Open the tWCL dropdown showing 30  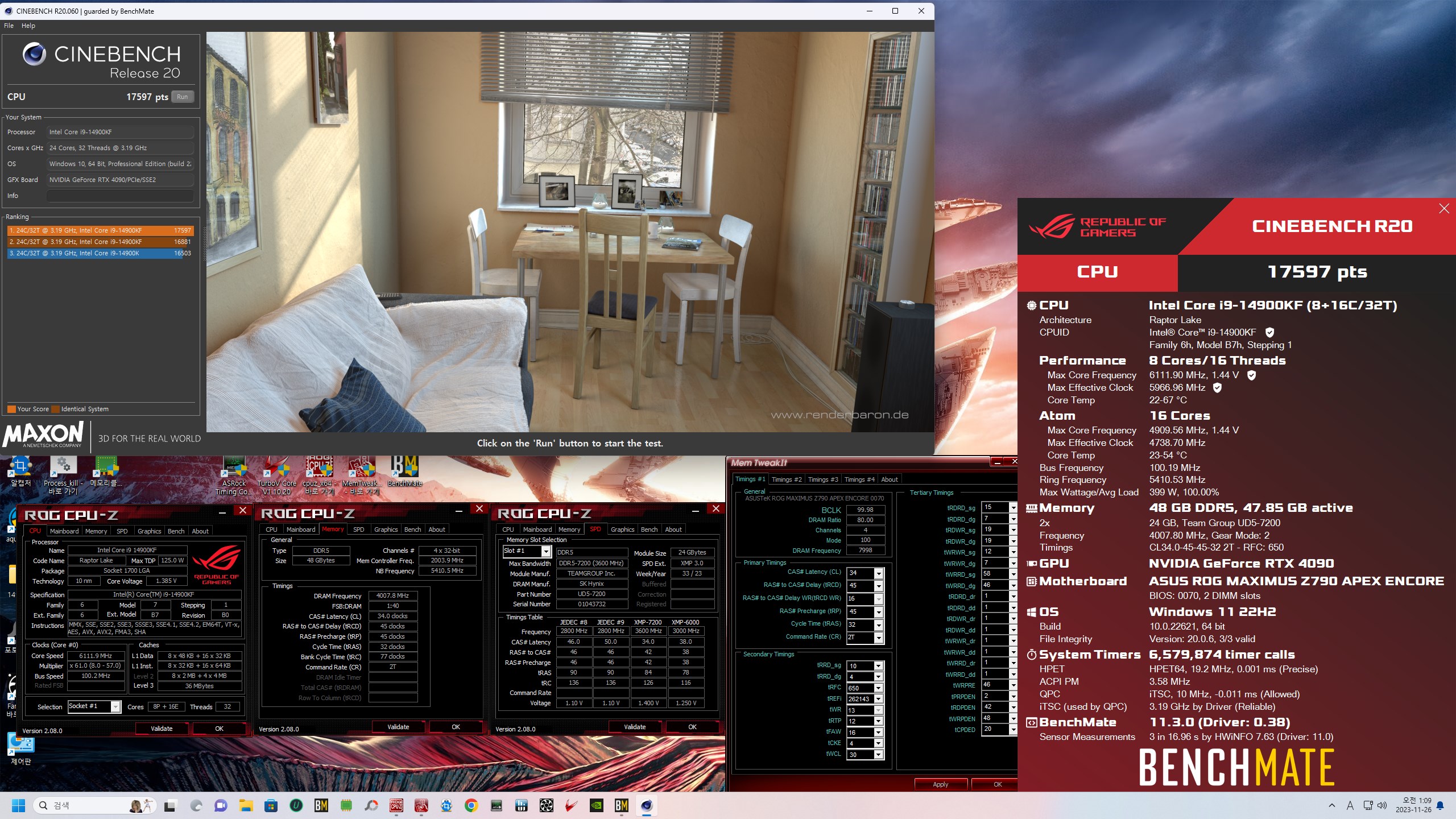click(878, 755)
